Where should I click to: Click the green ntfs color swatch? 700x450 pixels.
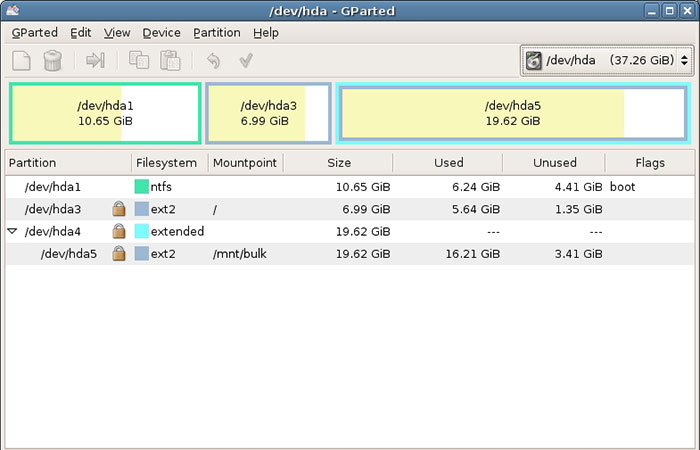[x=142, y=186]
